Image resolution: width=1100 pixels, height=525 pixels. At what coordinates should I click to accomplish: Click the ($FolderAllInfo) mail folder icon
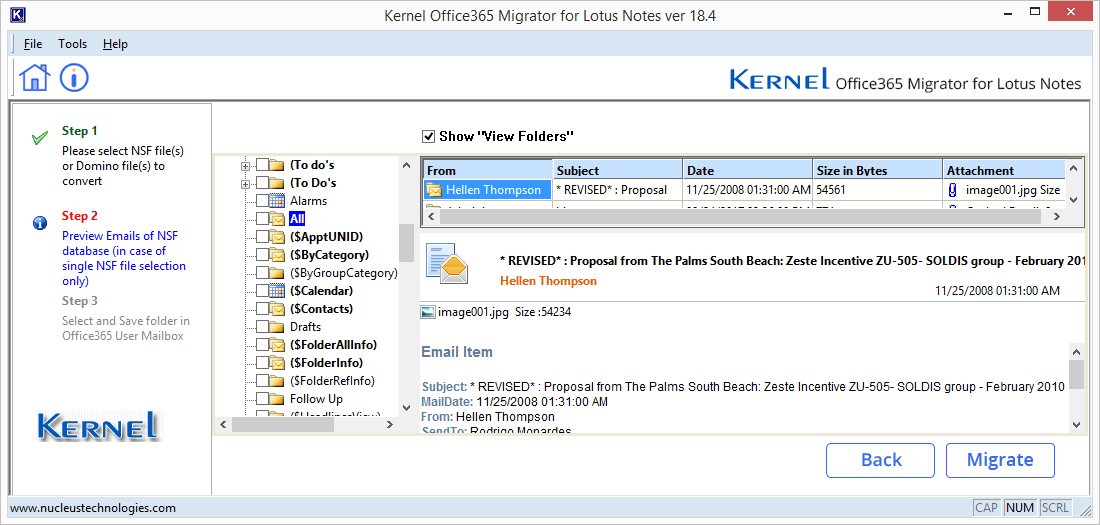point(277,345)
